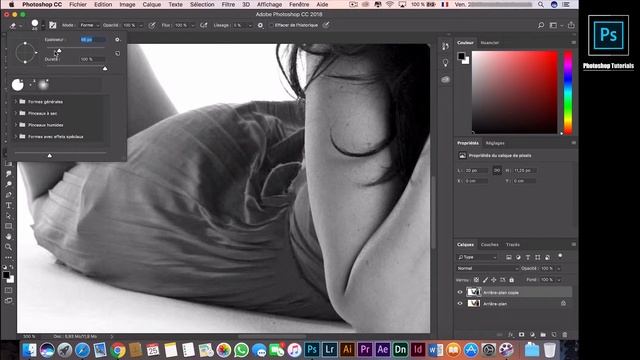Expand Formes avec effets spéciaux folder
The width and height of the screenshot is (640, 360).
pyautogui.click(x=16, y=136)
